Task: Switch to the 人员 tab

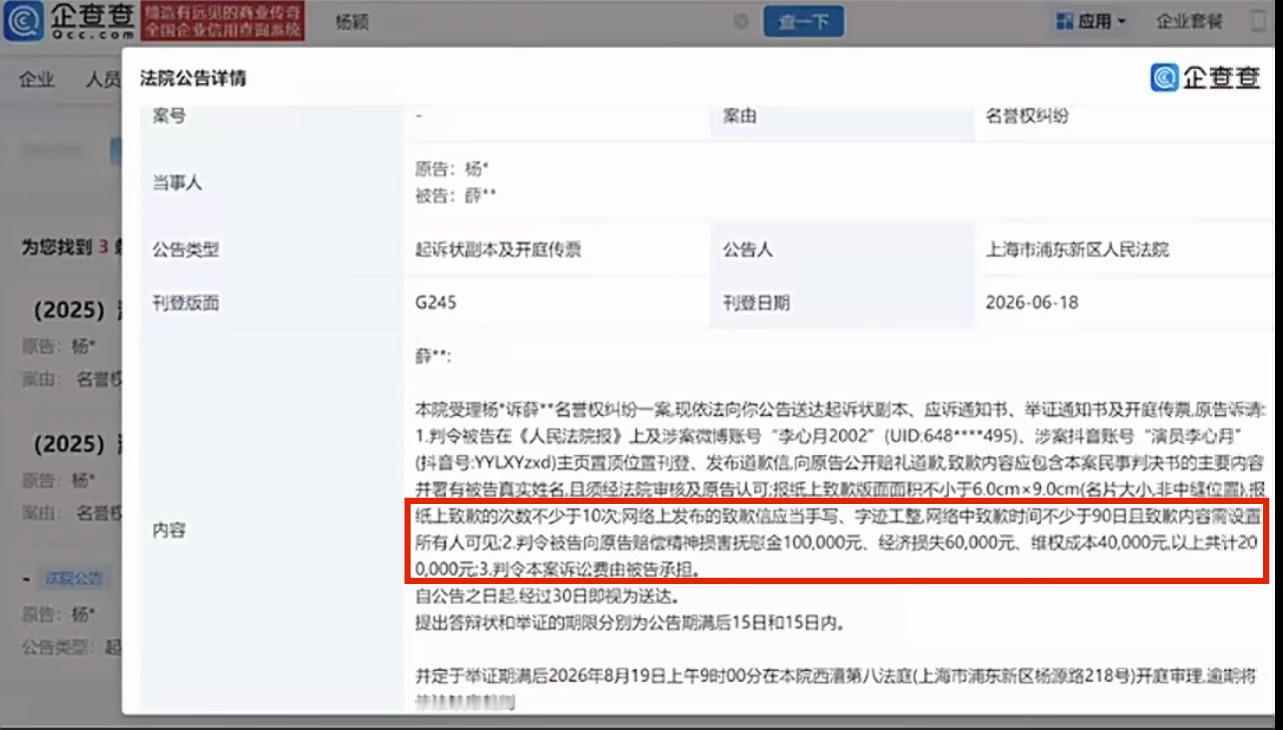Action: [102, 81]
